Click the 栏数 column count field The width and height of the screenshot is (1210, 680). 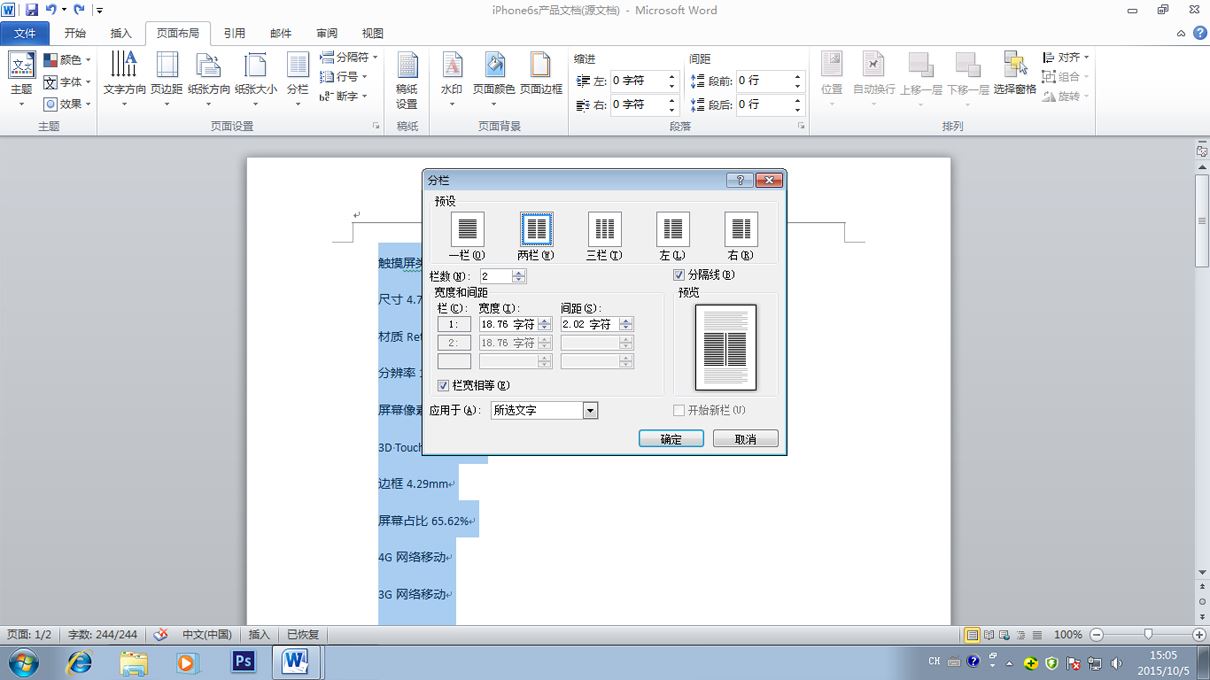click(496, 276)
